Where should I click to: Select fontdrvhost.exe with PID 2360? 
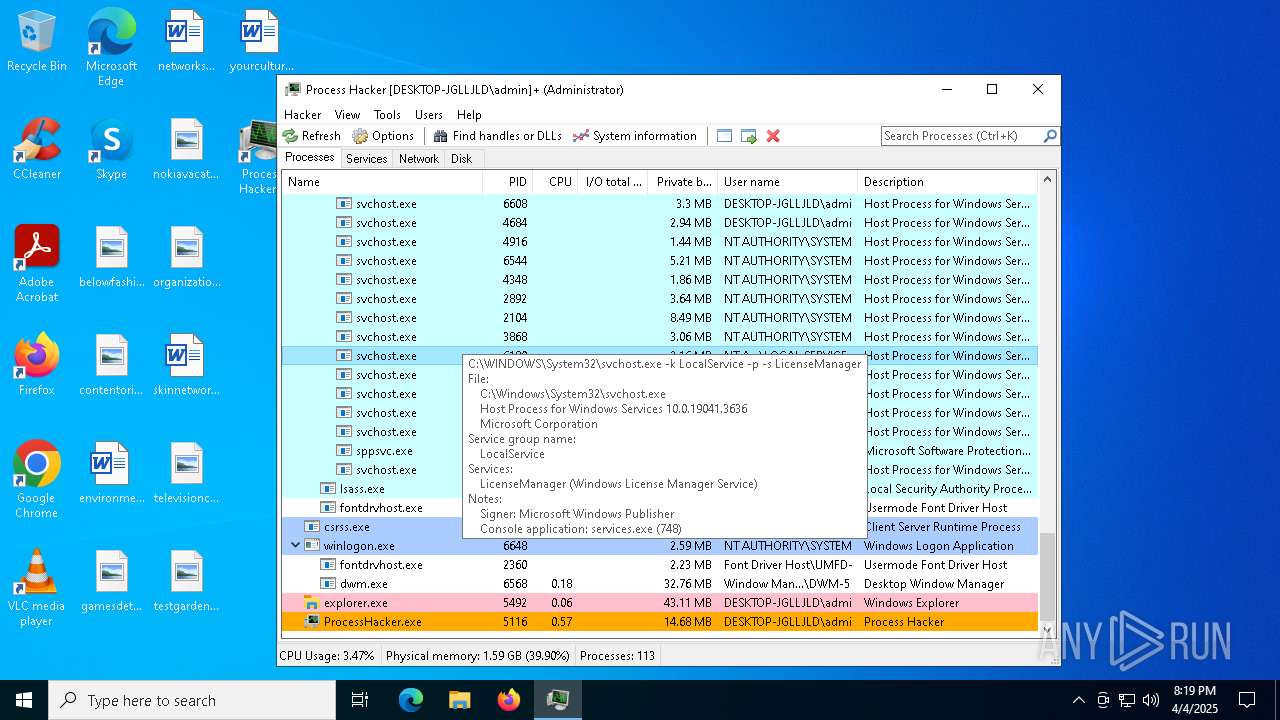(x=660, y=565)
